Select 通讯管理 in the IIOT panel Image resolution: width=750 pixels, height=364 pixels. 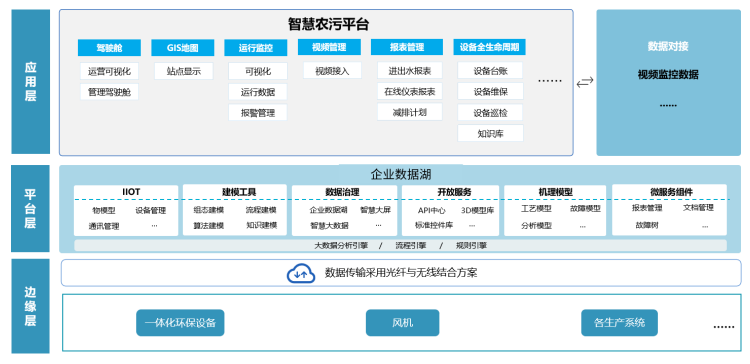[x=104, y=226]
